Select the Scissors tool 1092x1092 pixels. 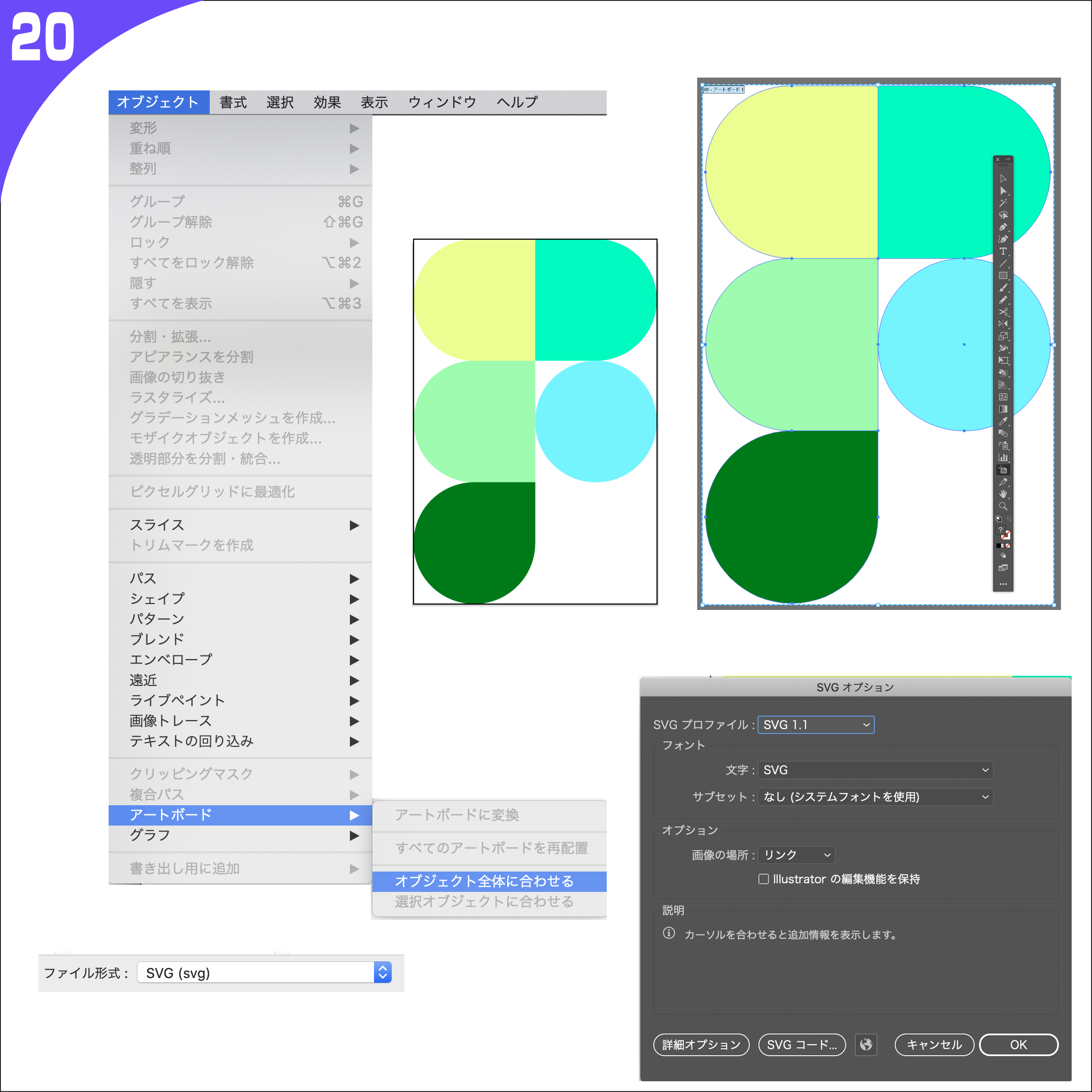click(1003, 312)
